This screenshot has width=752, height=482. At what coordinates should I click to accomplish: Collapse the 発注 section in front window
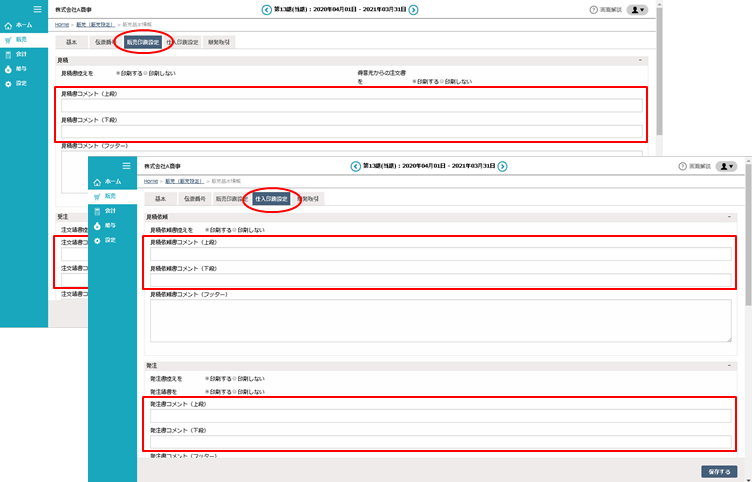click(729, 366)
